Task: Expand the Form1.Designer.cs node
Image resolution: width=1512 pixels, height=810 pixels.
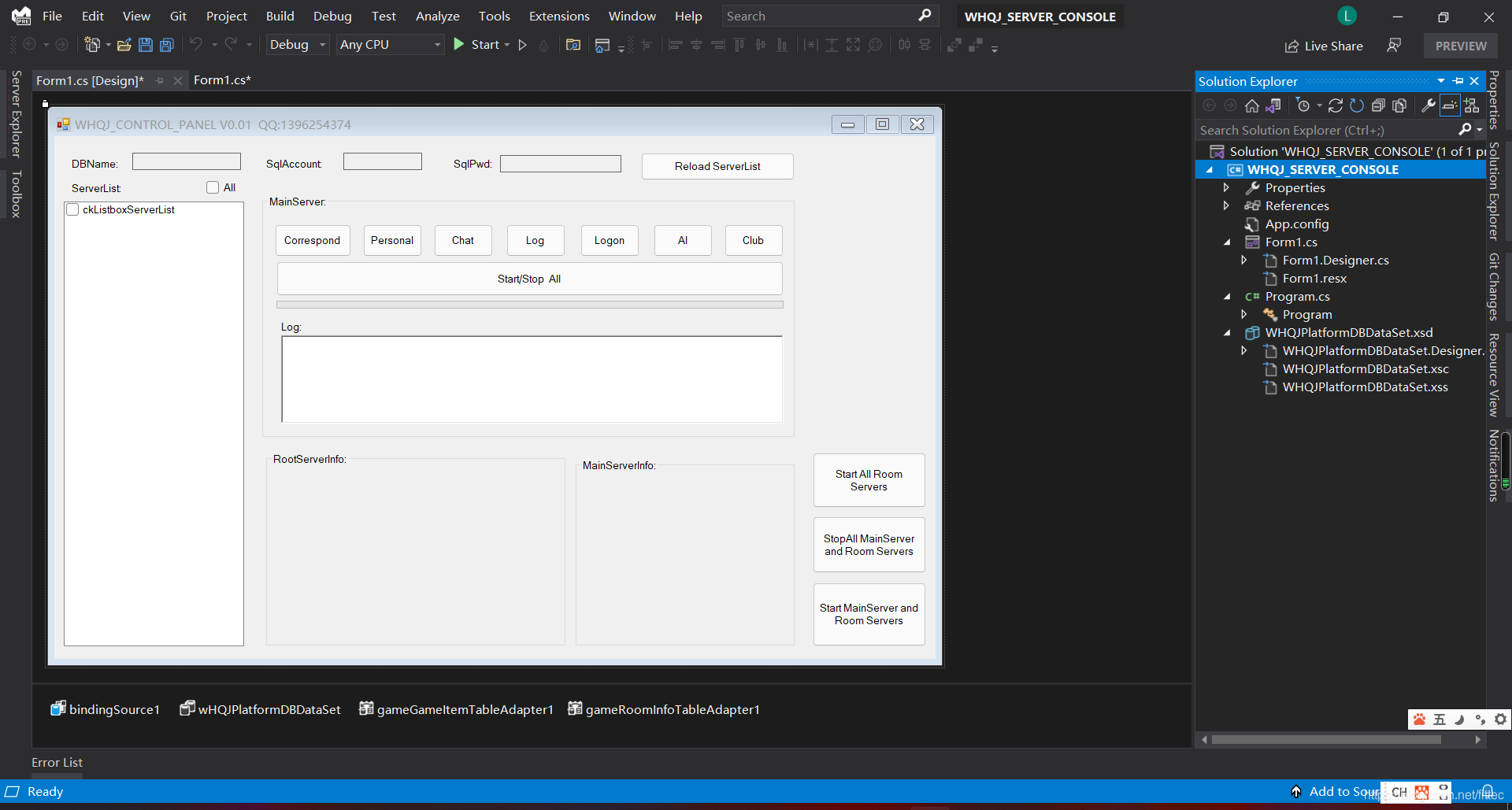Action: (1244, 260)
